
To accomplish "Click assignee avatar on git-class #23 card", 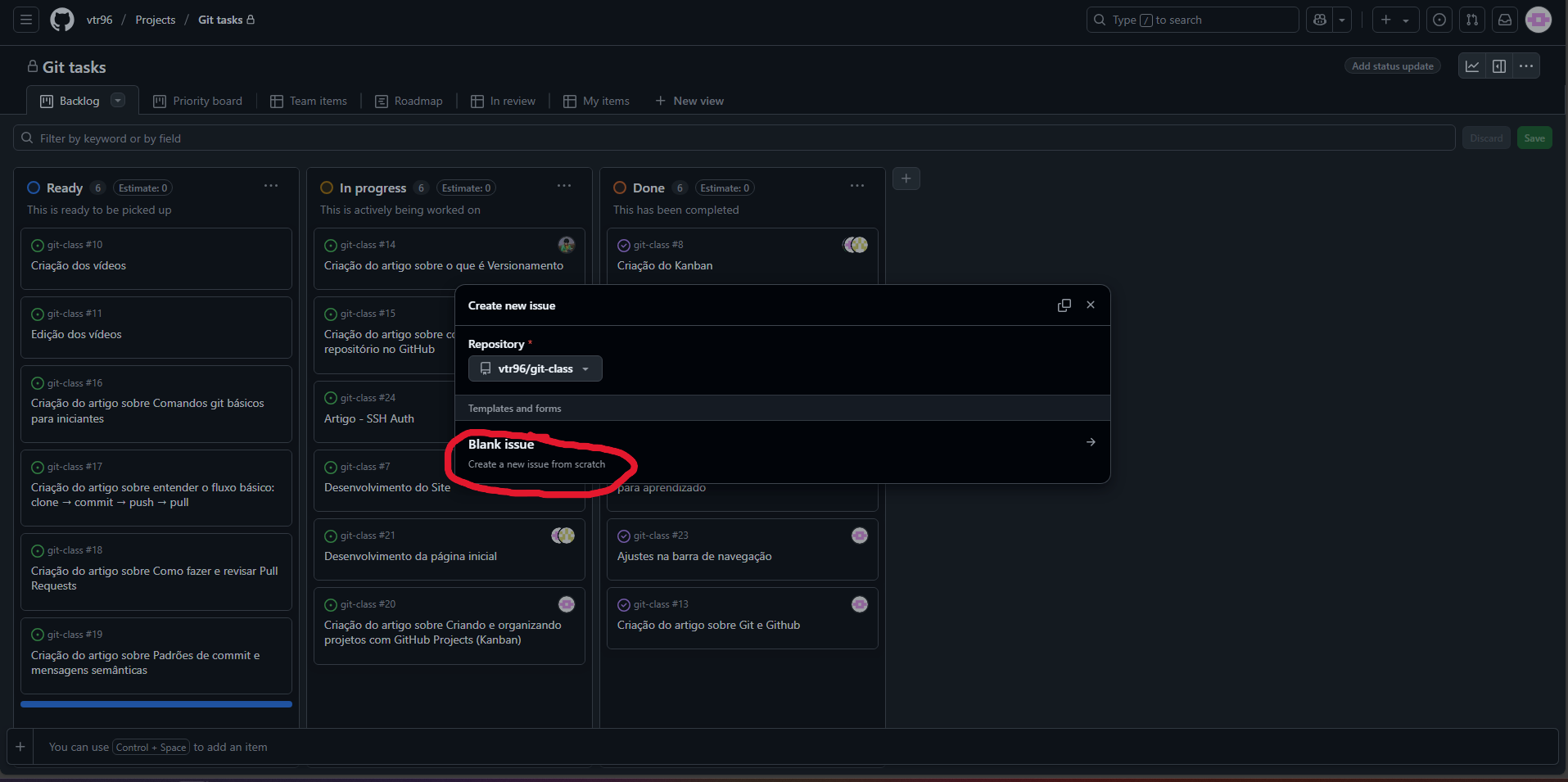I will click(860, 536).
